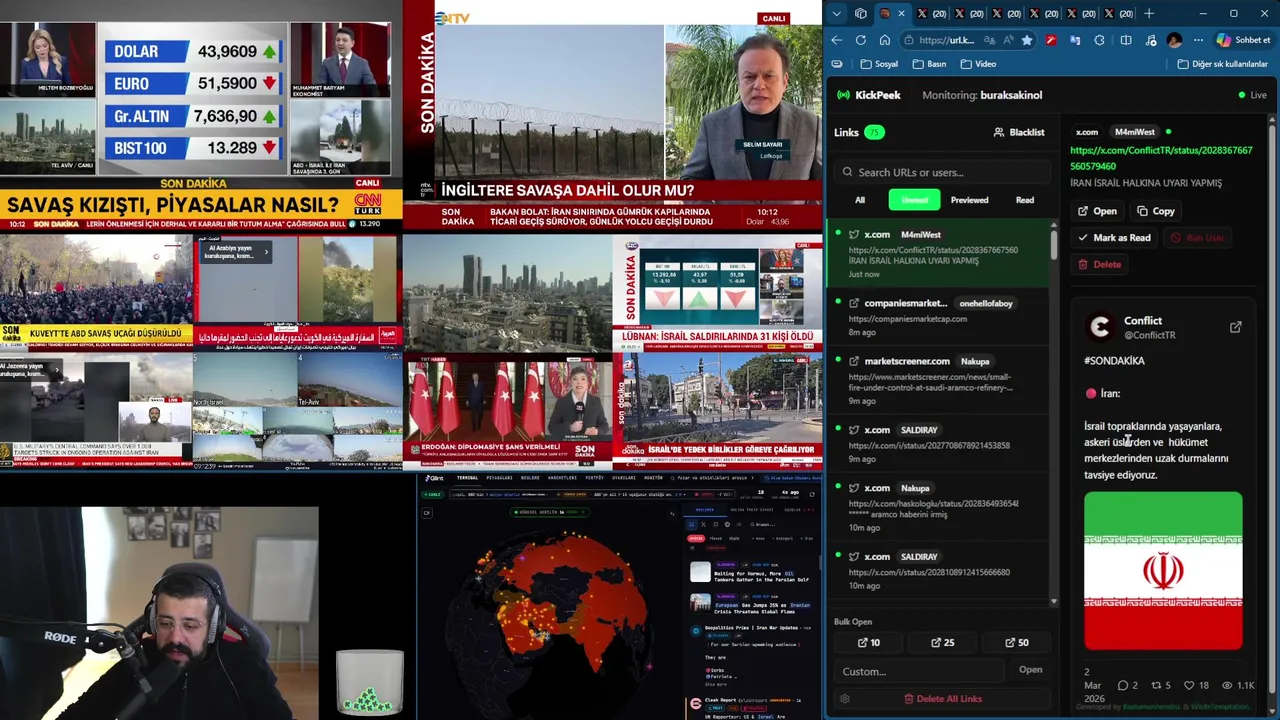The image size is (1280, 720).
Task: Click the KickPeek broadcast logo icon
Action: pyautogui.click(x=844, y=95)
